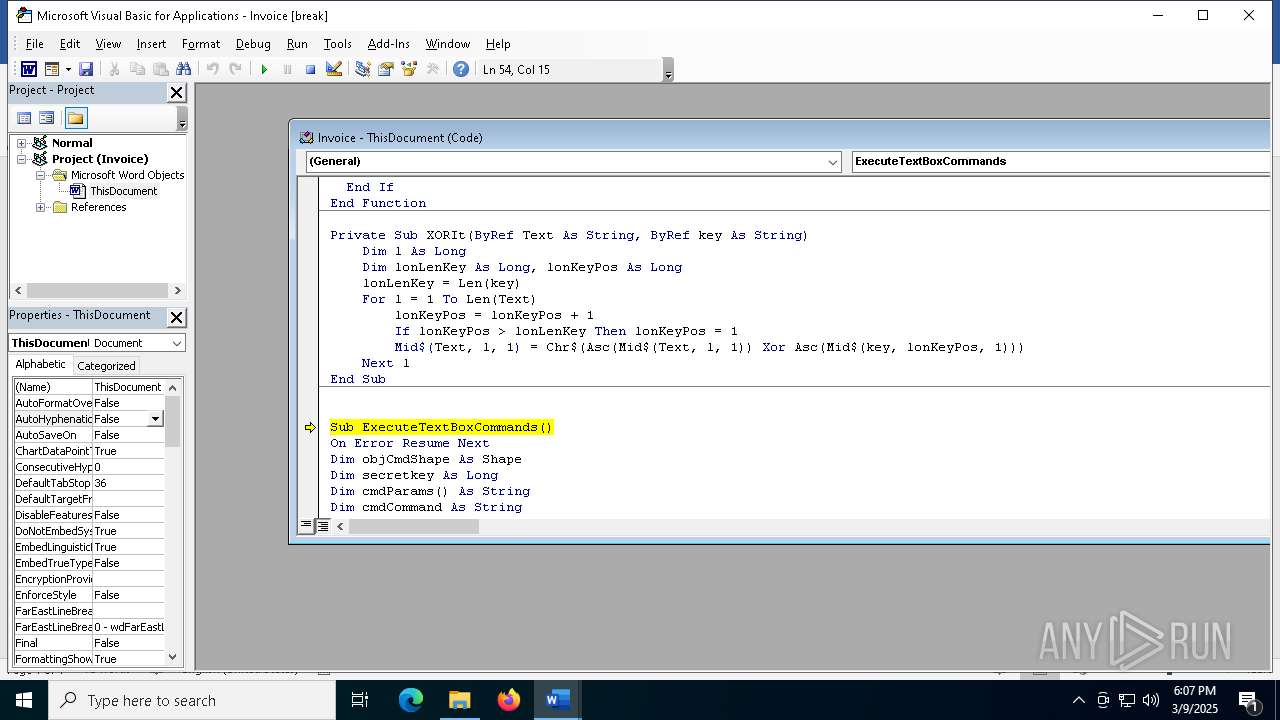1280x720 pixels.
Task: Switch to the Alphabetic properties tab
Action: point(40,365)
